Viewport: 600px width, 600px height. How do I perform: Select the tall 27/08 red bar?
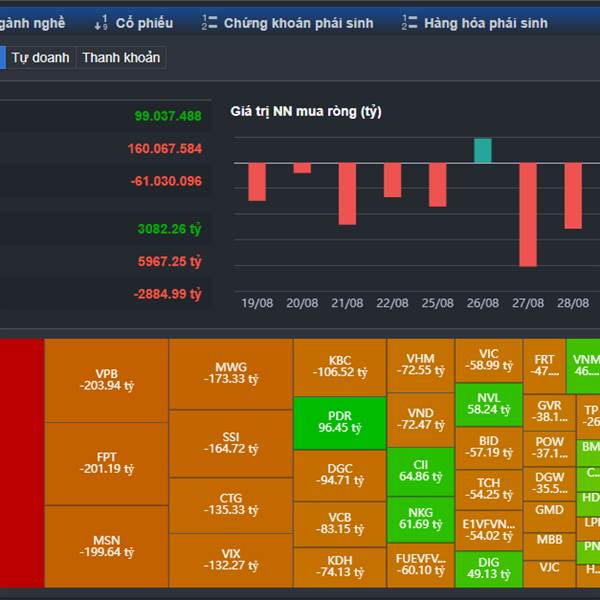point(528,215)
